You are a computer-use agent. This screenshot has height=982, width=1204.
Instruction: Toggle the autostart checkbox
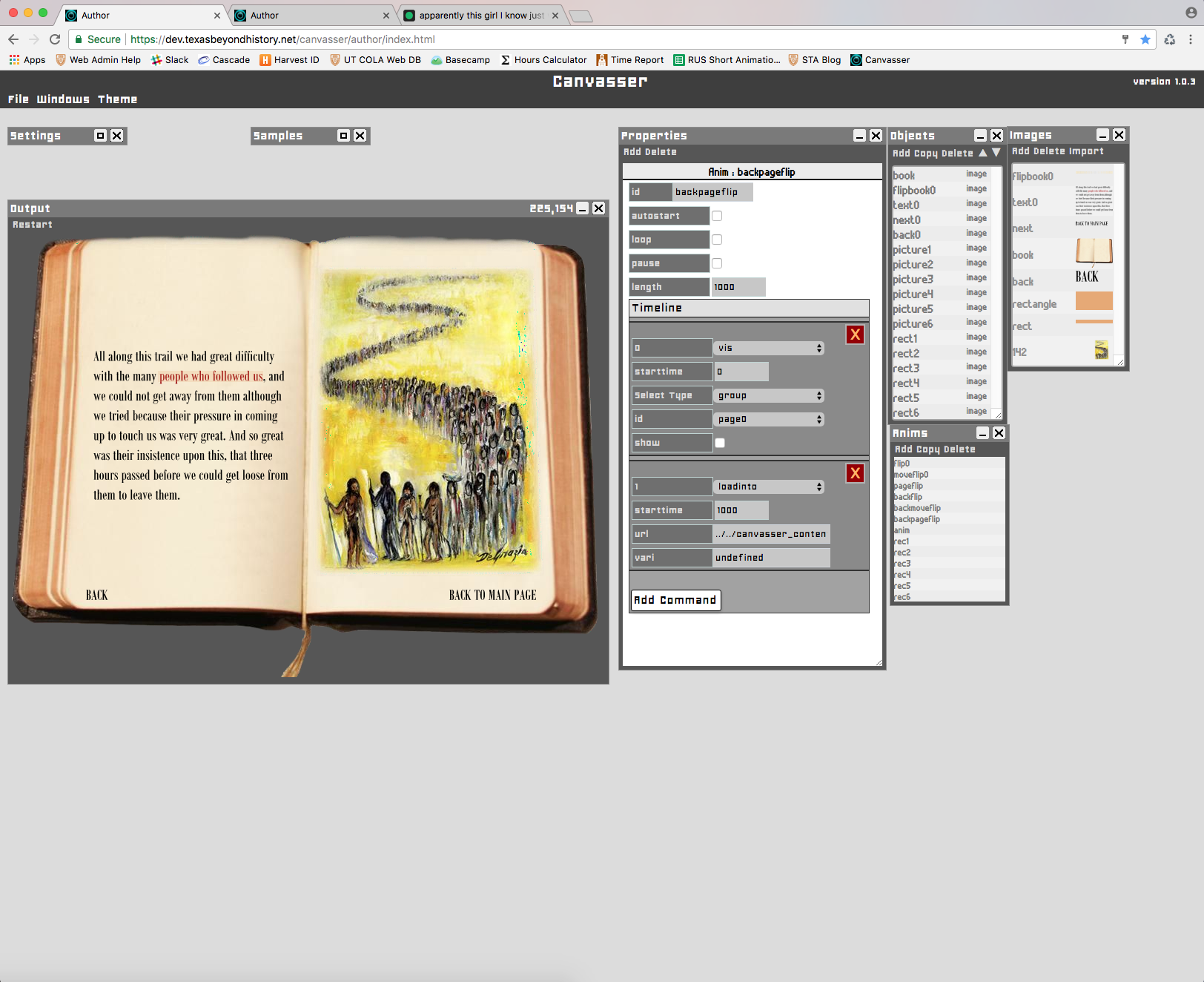click(x=717, y=216)
